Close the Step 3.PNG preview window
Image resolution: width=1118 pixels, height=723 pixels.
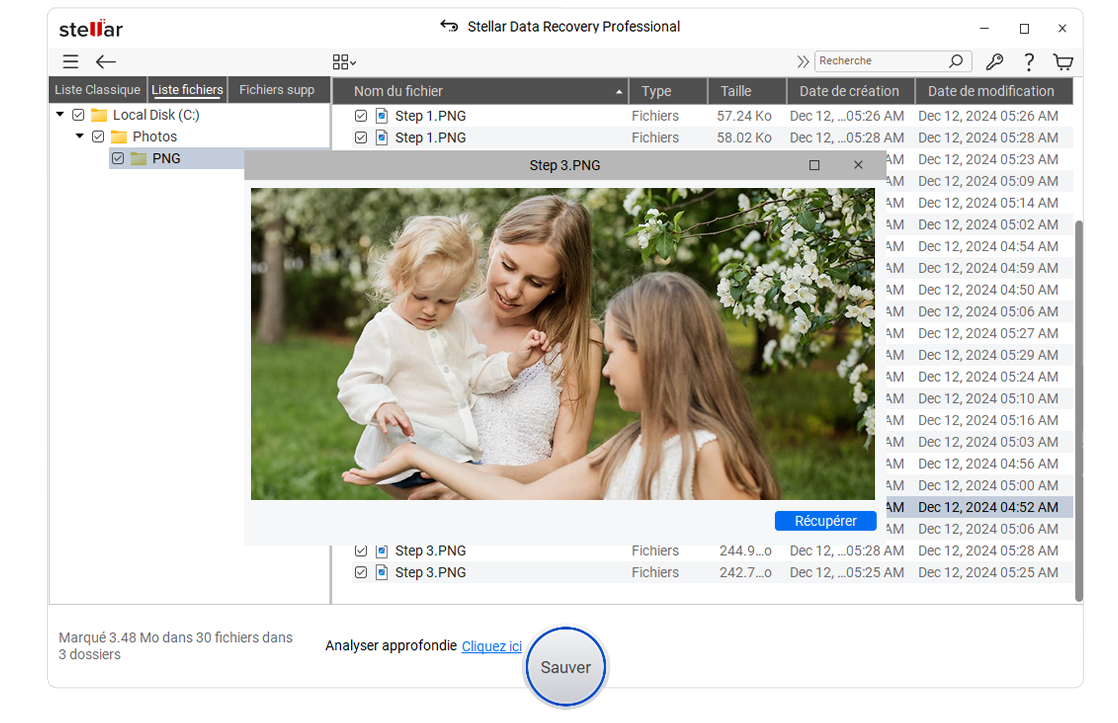click(x=858, y=165)
